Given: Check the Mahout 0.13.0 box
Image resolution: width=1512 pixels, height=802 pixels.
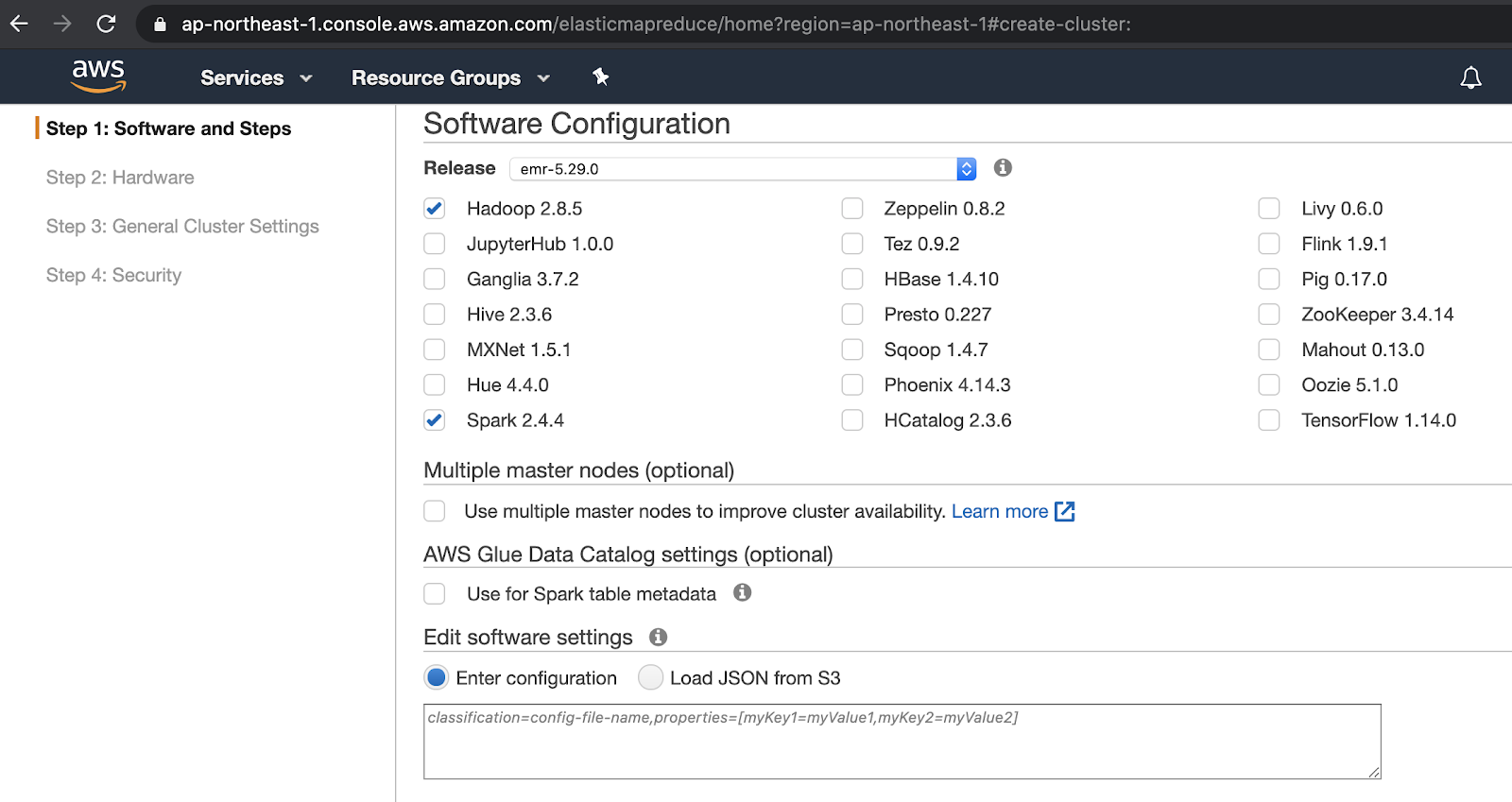Looking at the screenshot, I should pos(1269,350).
